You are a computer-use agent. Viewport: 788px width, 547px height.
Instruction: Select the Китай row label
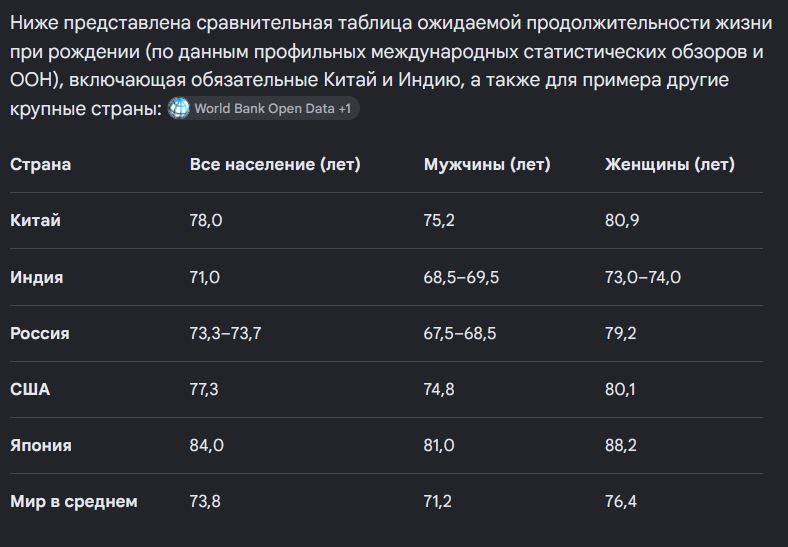click(35, 220)
